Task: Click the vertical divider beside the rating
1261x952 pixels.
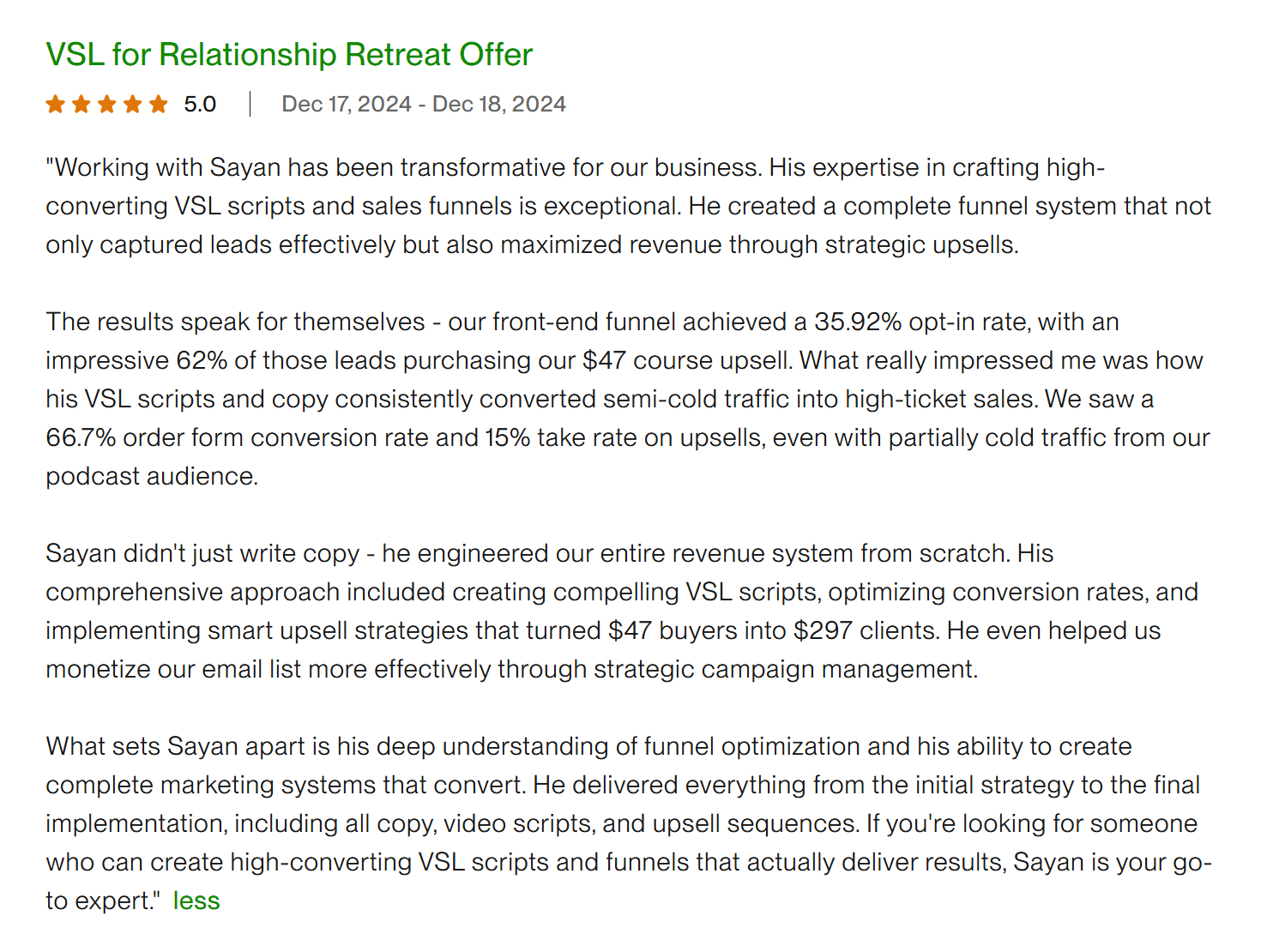Action: 250,104
